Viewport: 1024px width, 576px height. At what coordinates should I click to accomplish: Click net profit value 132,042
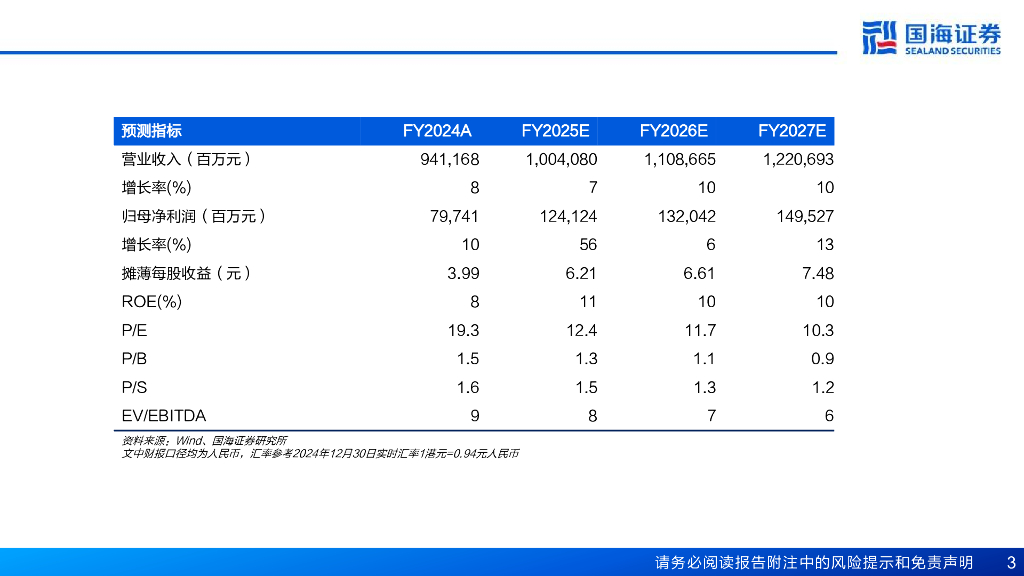[686, 216]
